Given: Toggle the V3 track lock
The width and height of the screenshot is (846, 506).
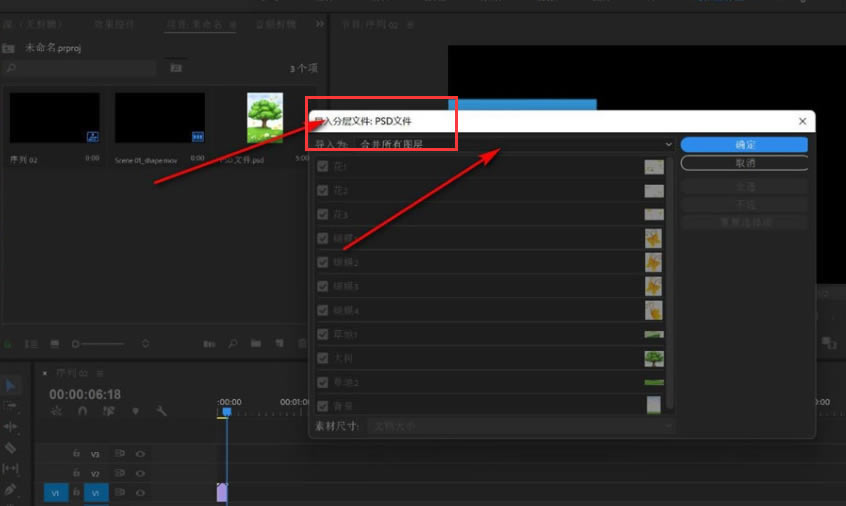Looking at the screenshot, I should pos(77,454).
